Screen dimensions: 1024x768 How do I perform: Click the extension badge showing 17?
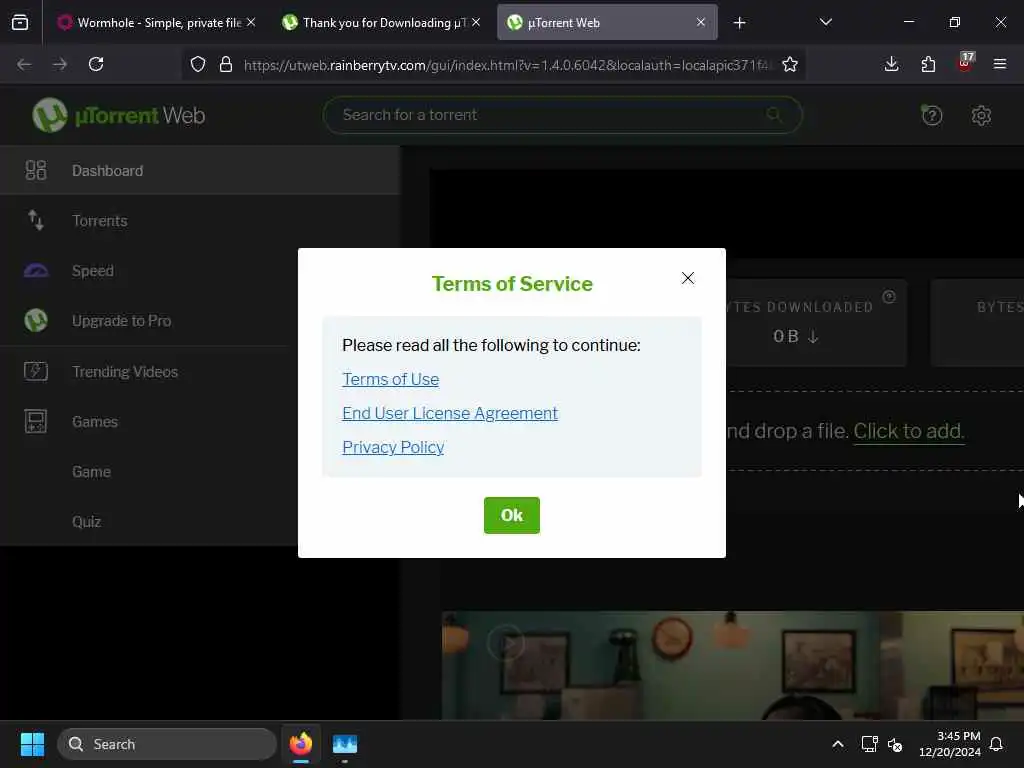tap(965, 62)
